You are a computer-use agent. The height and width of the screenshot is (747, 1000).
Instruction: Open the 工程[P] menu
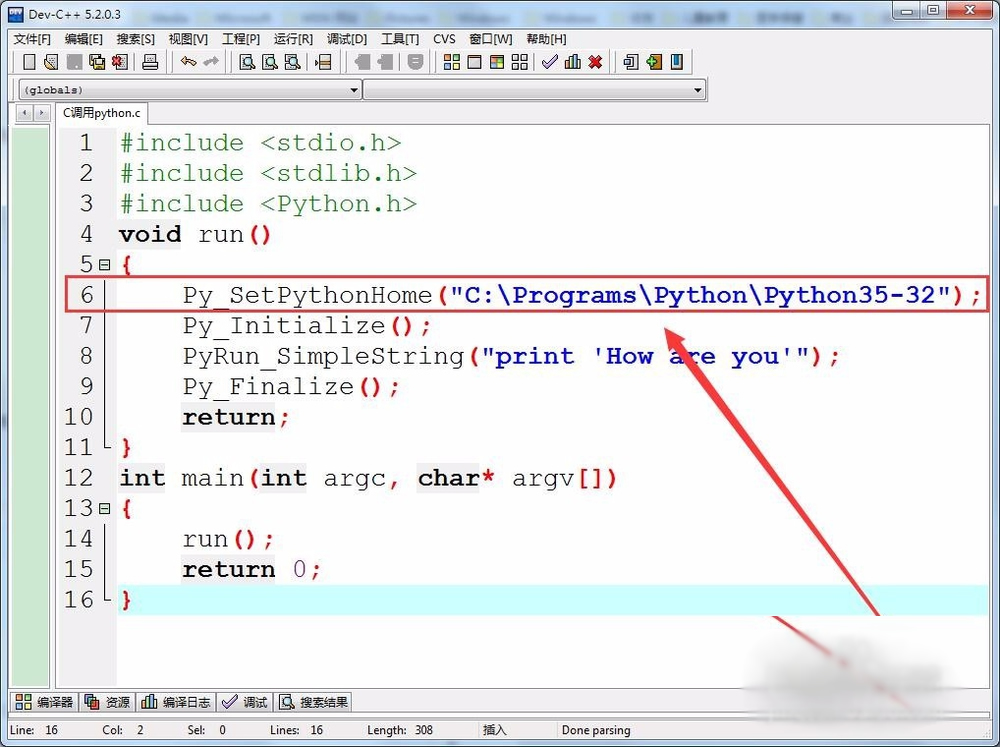coord(240,39)
